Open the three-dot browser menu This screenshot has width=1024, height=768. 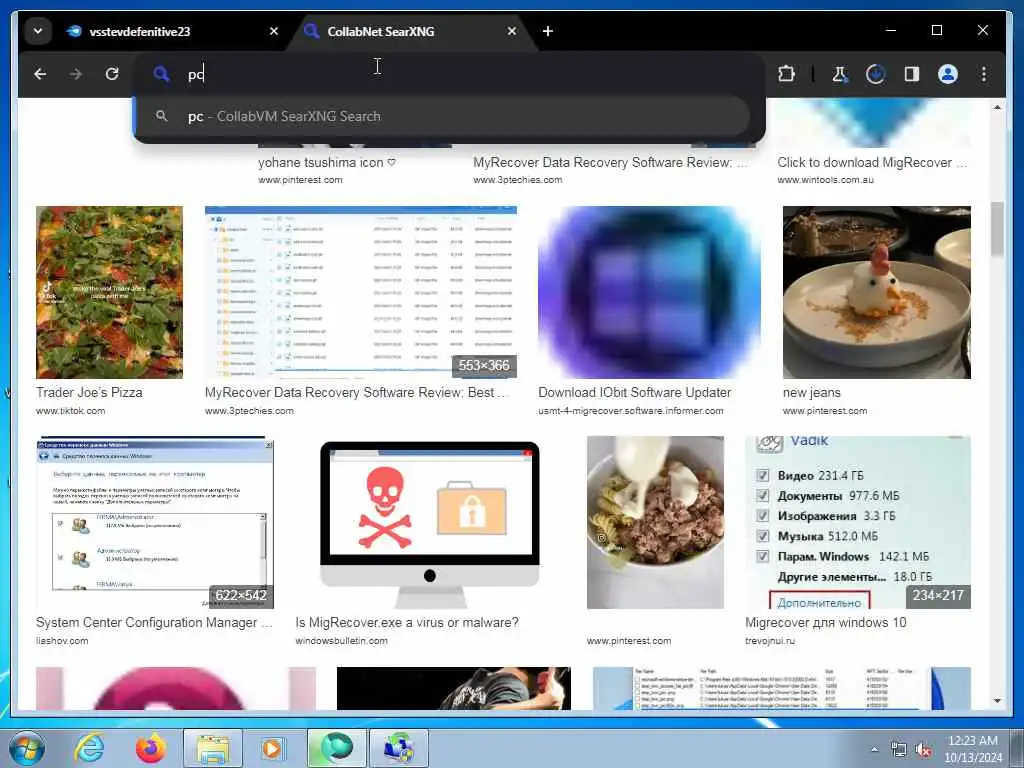[984, 74]
